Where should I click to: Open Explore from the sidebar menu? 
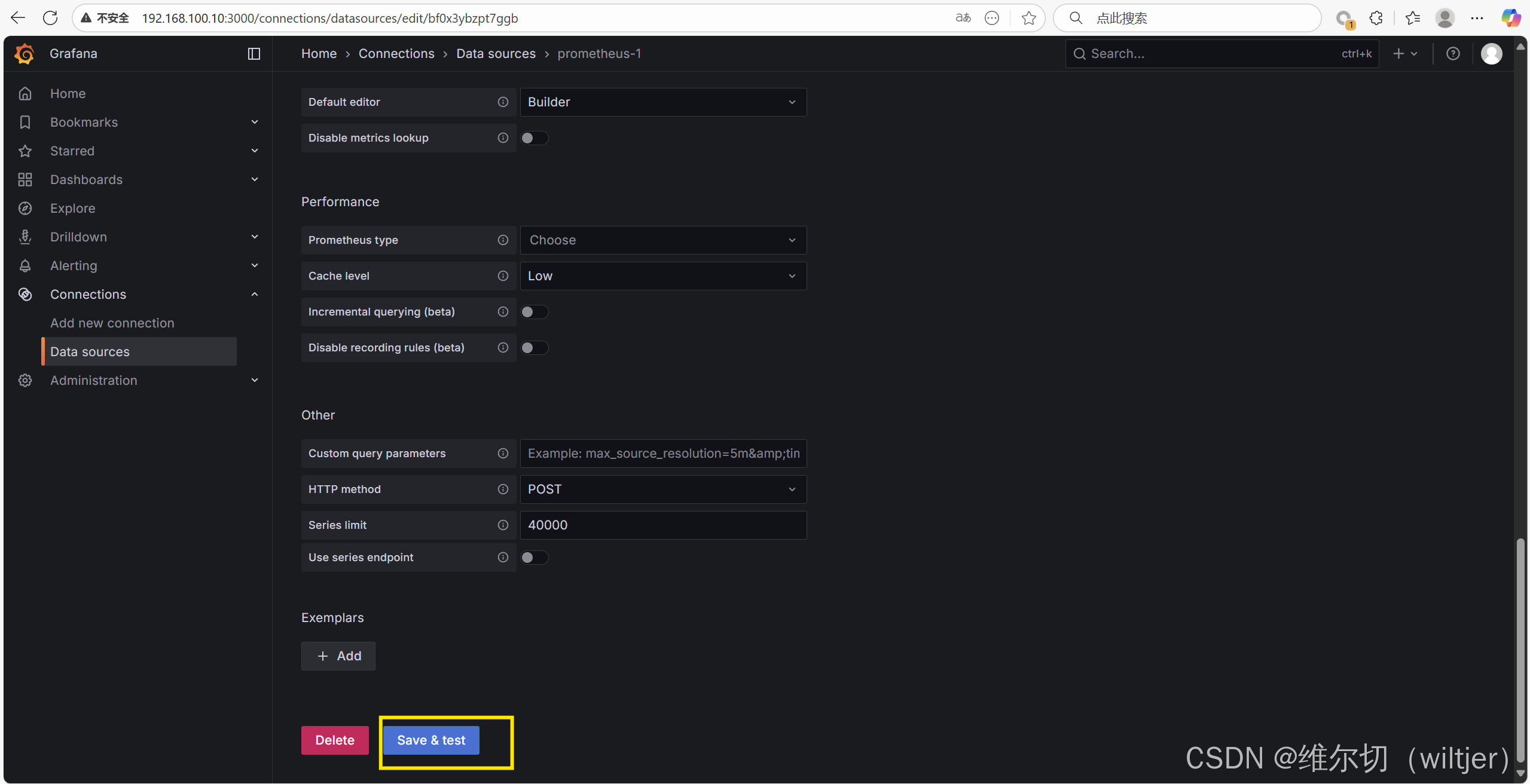click(x=72, y=208)
